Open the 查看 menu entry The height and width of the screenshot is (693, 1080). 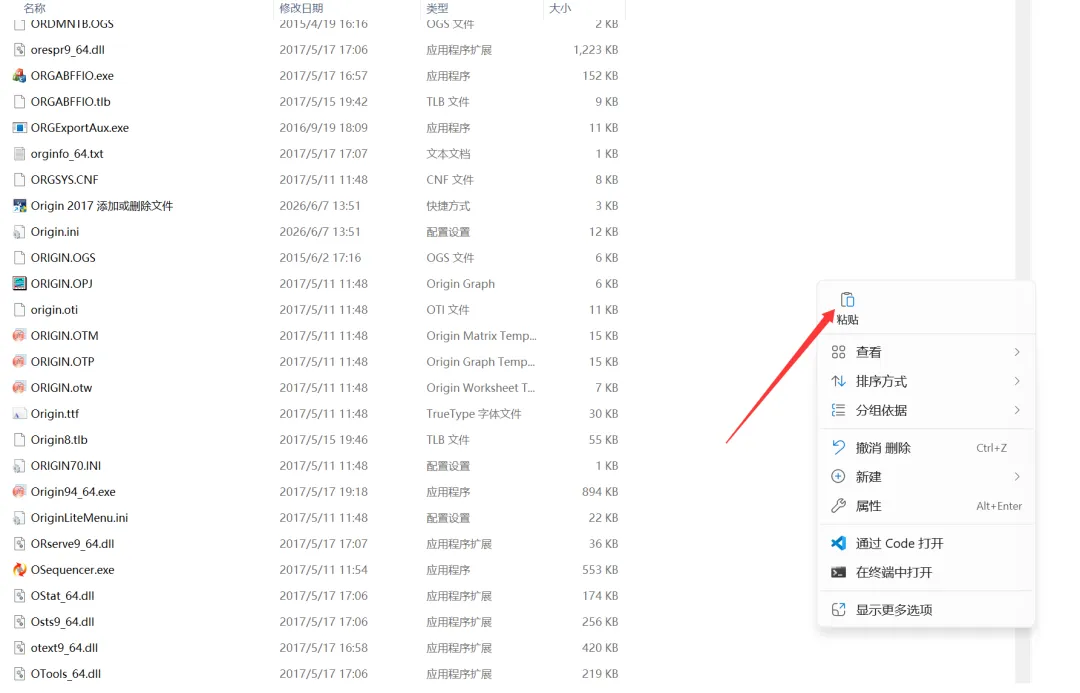click(926, 352)
